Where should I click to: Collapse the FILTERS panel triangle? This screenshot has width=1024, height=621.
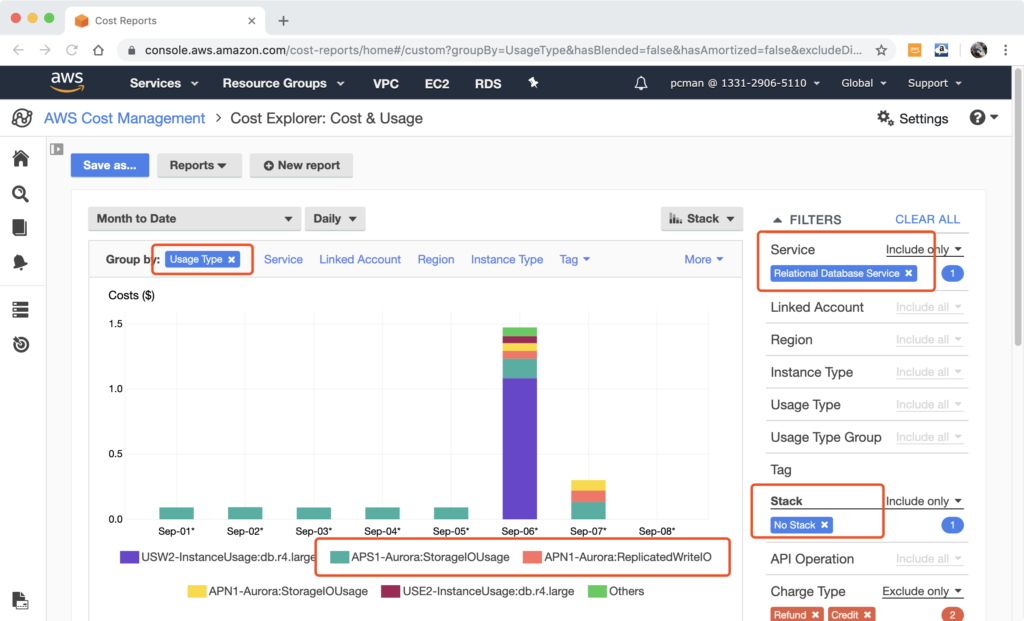click(x=777, y=220)
